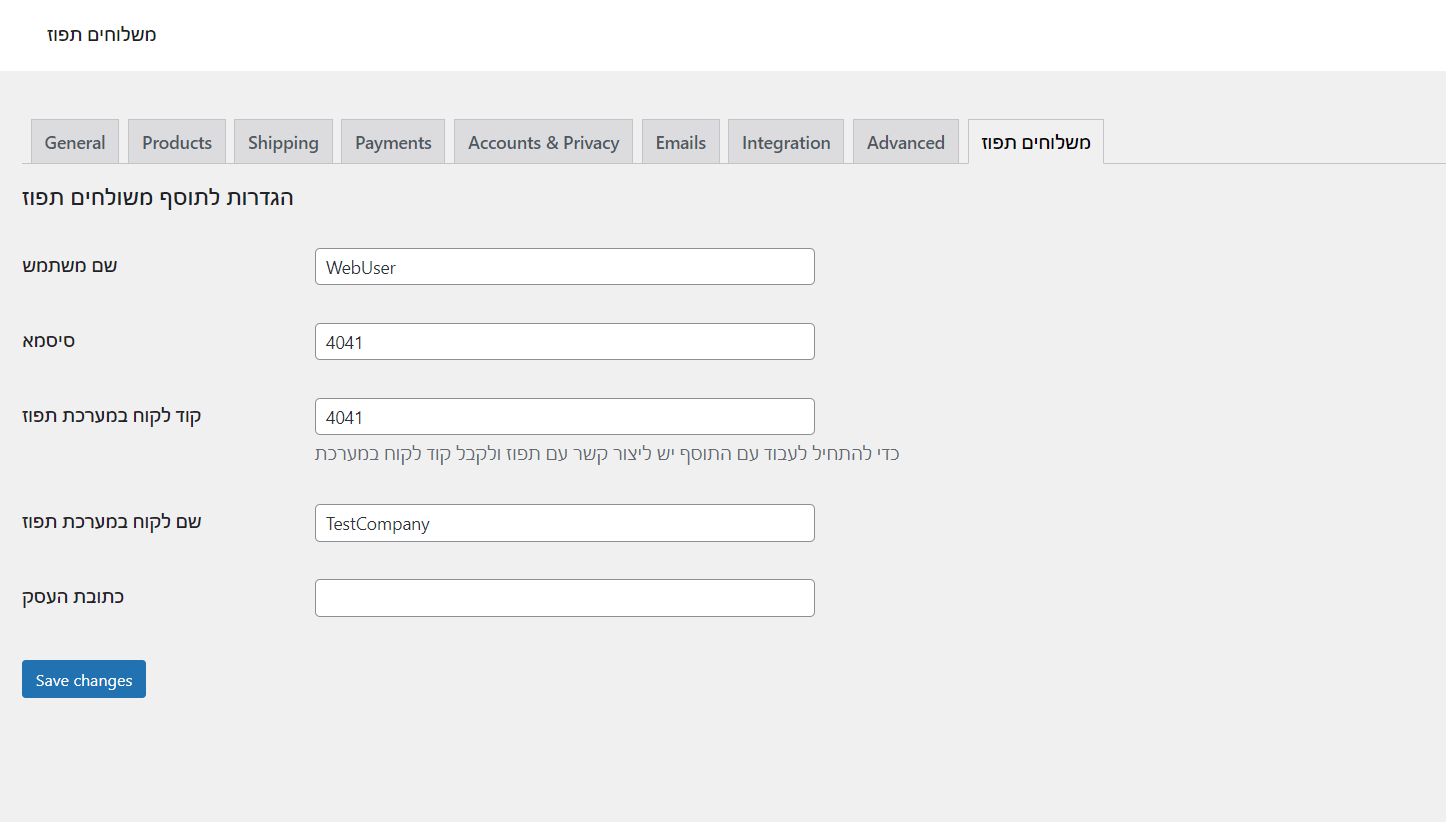Open the General settings tab
This screenshot has height=822, width=1446.
75,142
